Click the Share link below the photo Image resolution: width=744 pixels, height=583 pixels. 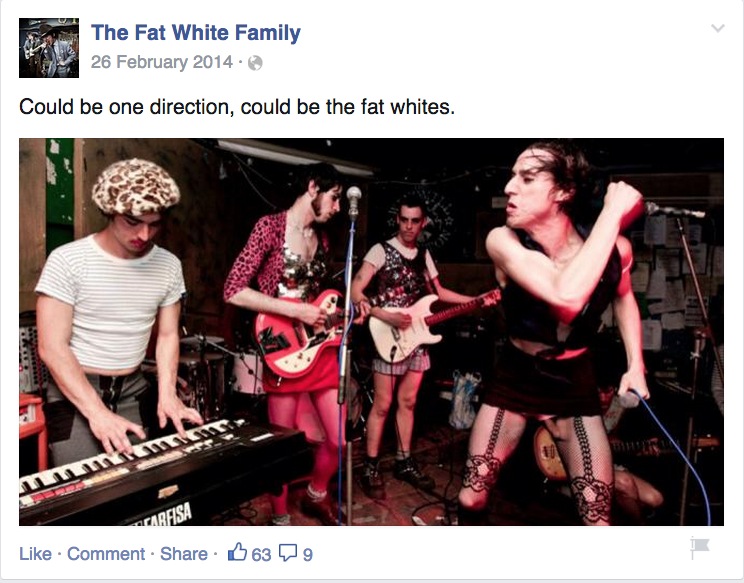coord(184,554)
